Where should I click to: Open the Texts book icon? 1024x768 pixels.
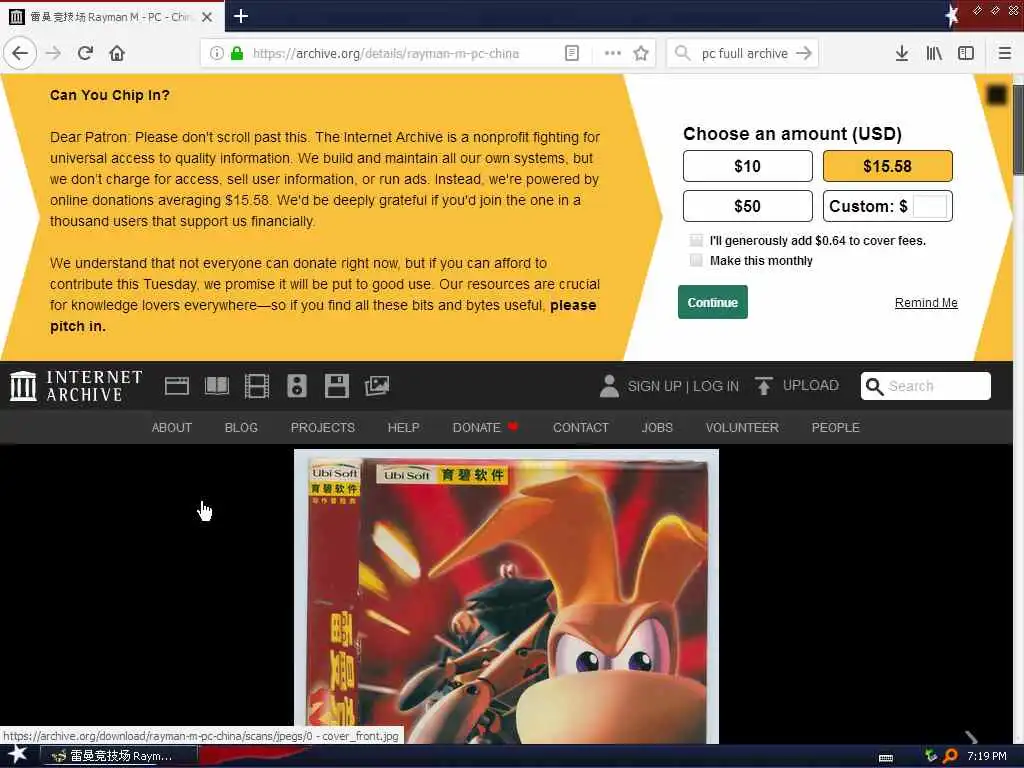(x=217, y=386)
